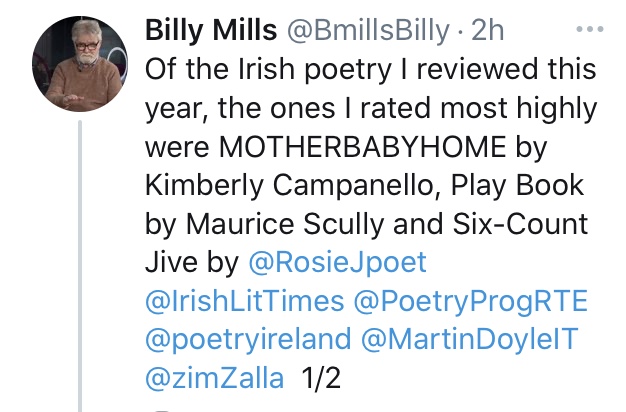Click the 1/2 thread counter text
626x412 pixels.
point(320,378)
